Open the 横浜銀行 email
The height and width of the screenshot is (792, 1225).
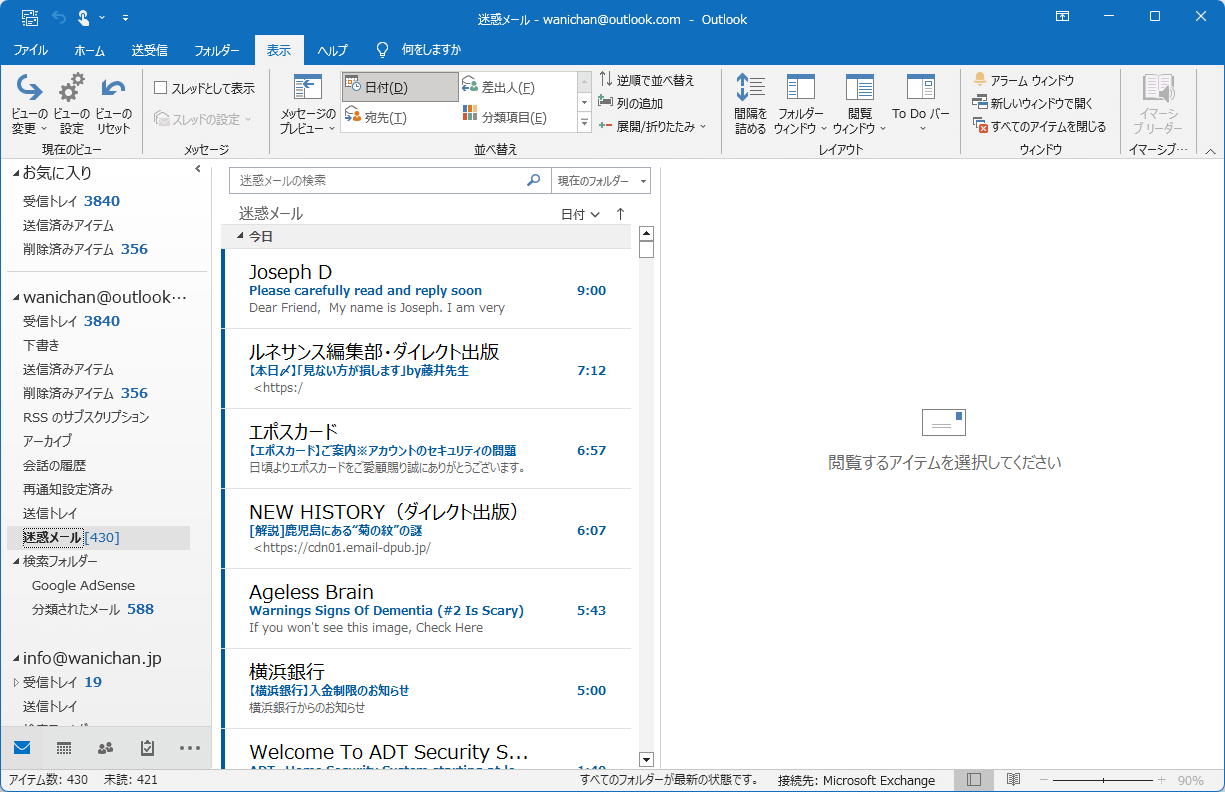[x=427, y=689]
